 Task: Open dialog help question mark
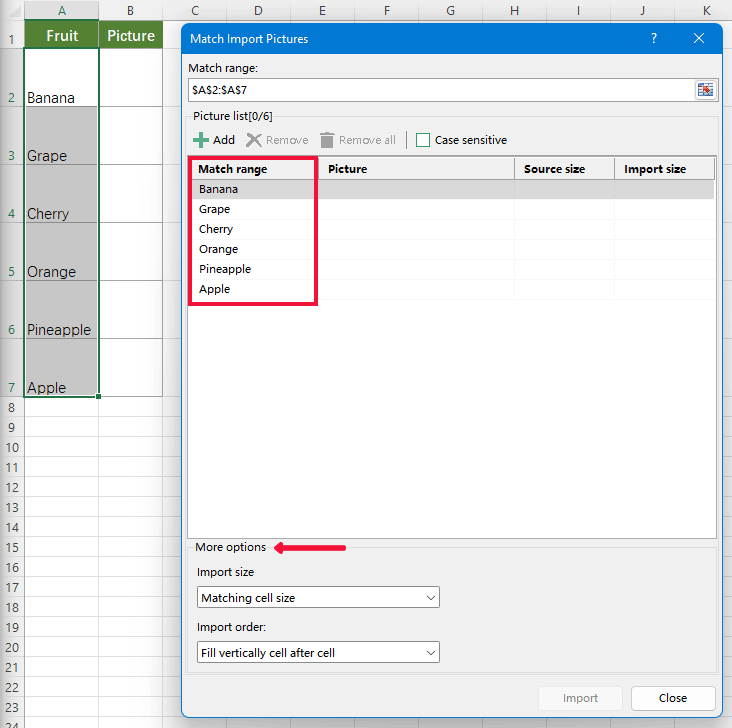654,38
